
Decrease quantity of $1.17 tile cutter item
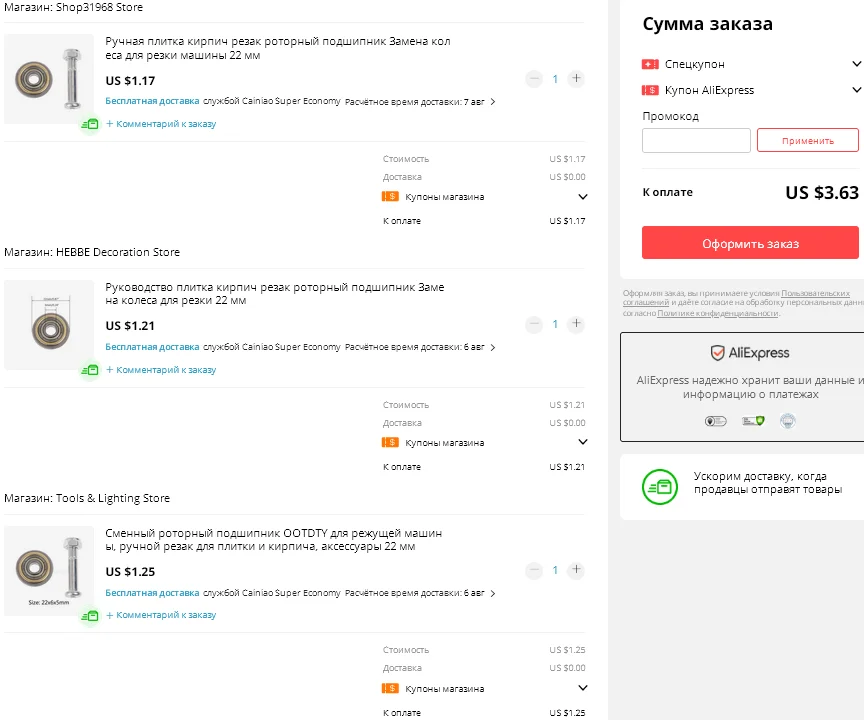click(534, 79)
